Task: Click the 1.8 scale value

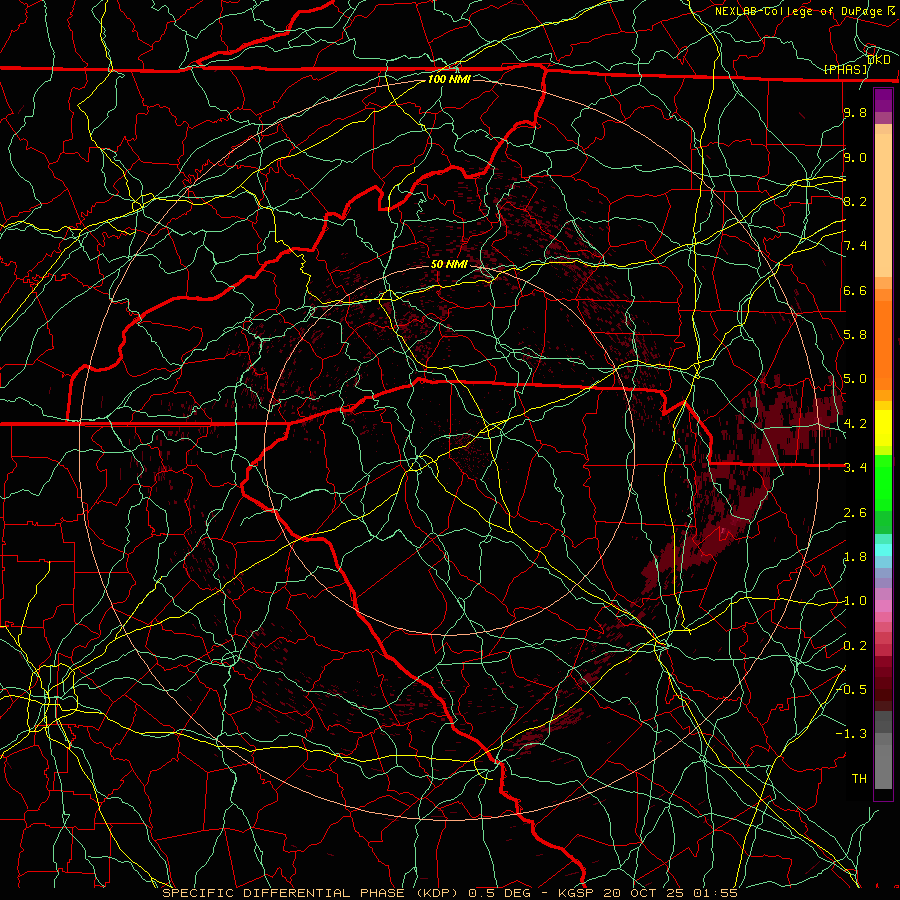Action: tap(855, 557)
